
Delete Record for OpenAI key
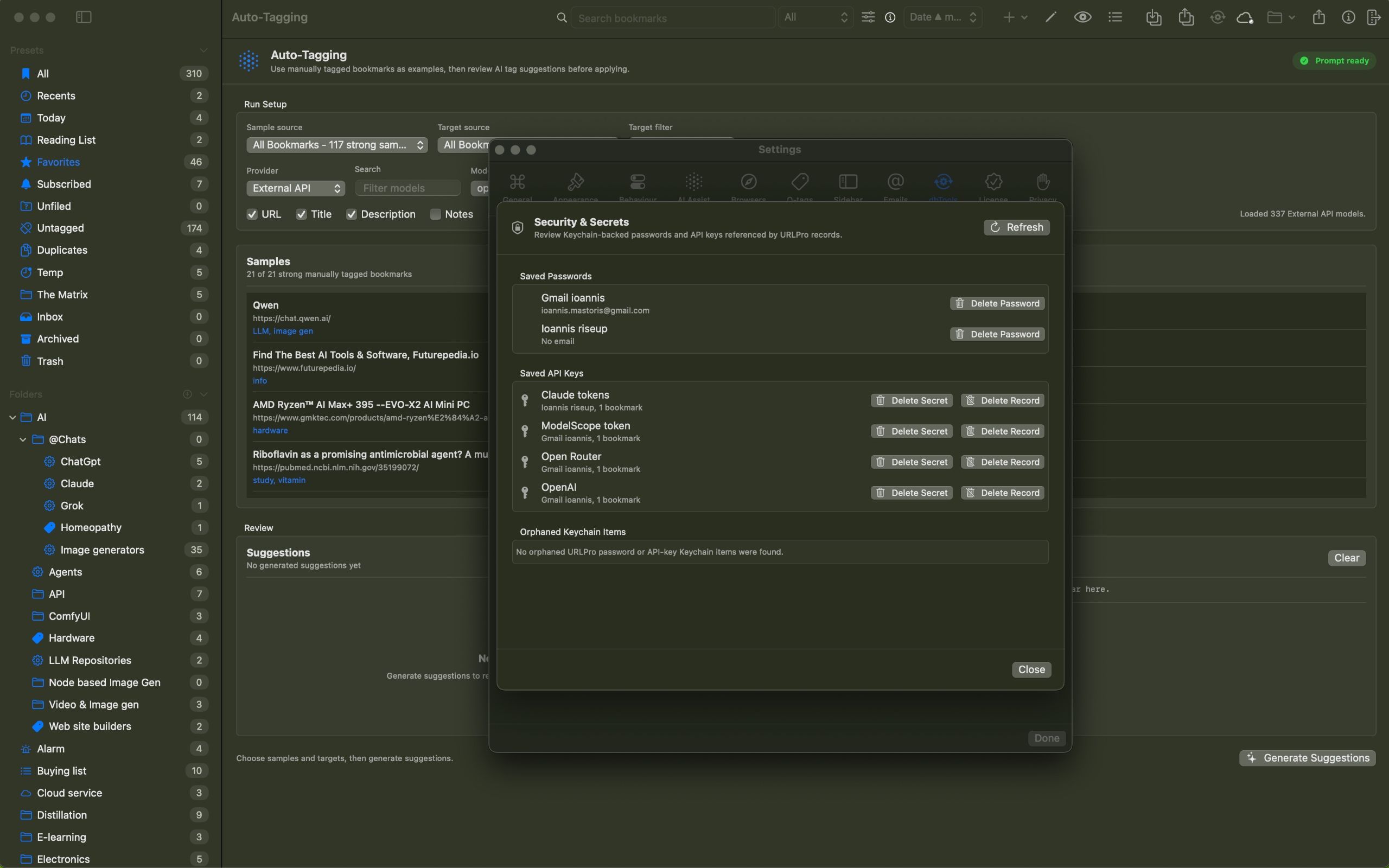pyautogui.click(x=1002, y=493)
